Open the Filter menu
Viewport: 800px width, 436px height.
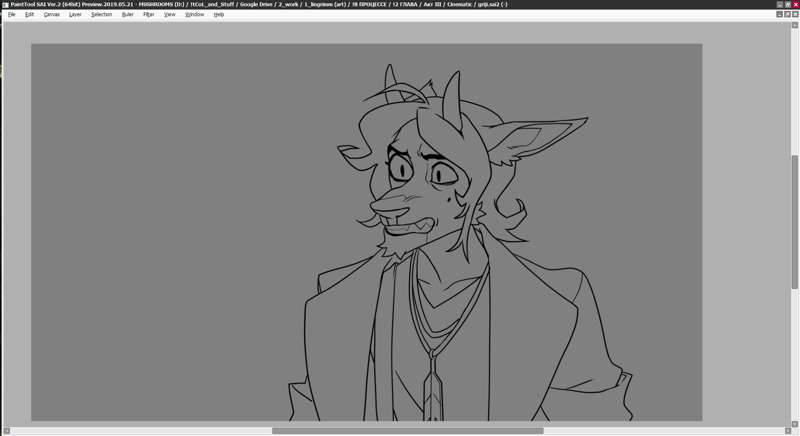(x=148, y=14)
